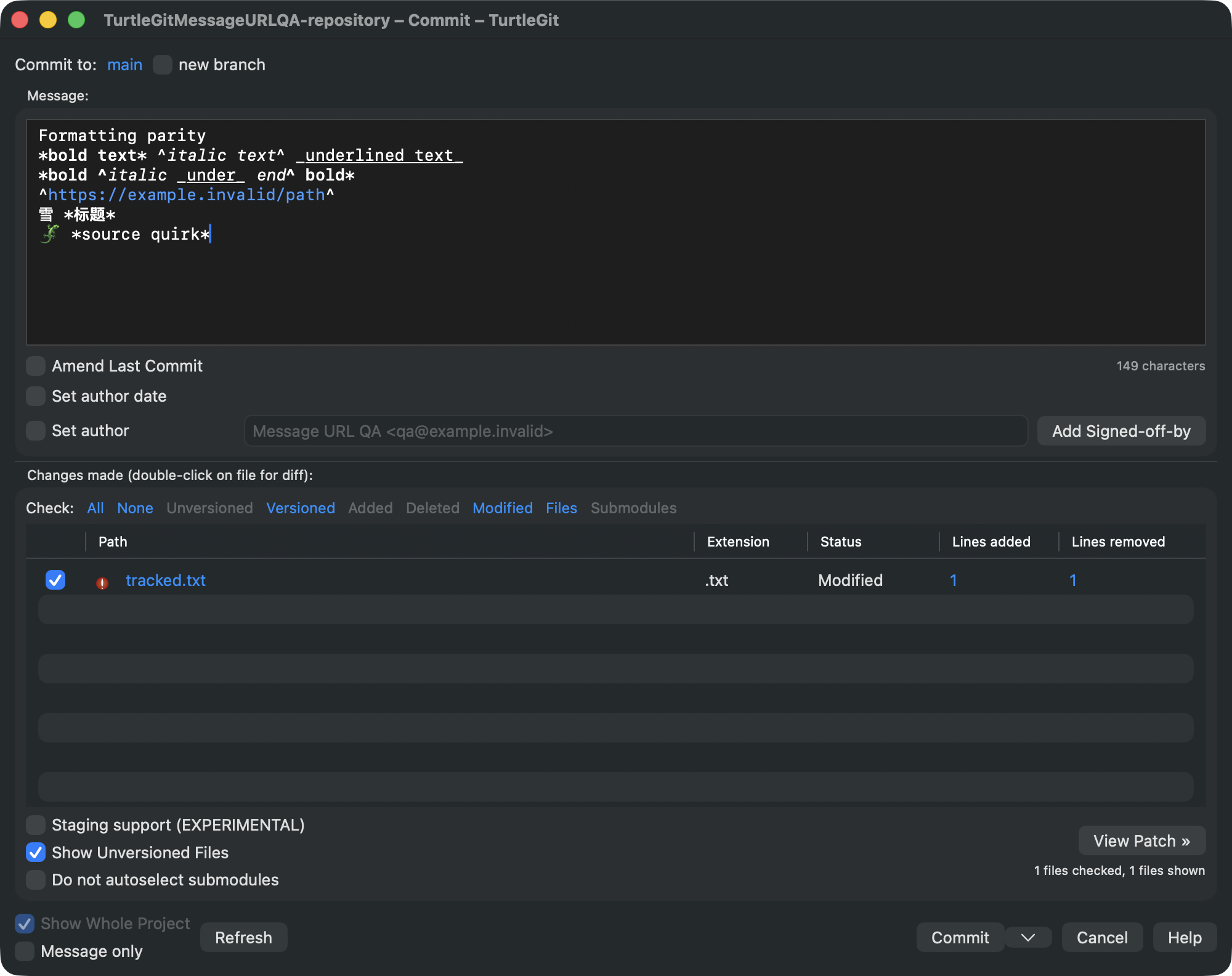The width and height of the screenshot is (1232, 976).
Task: Sort by Extension column header
Action: point(751,542)
